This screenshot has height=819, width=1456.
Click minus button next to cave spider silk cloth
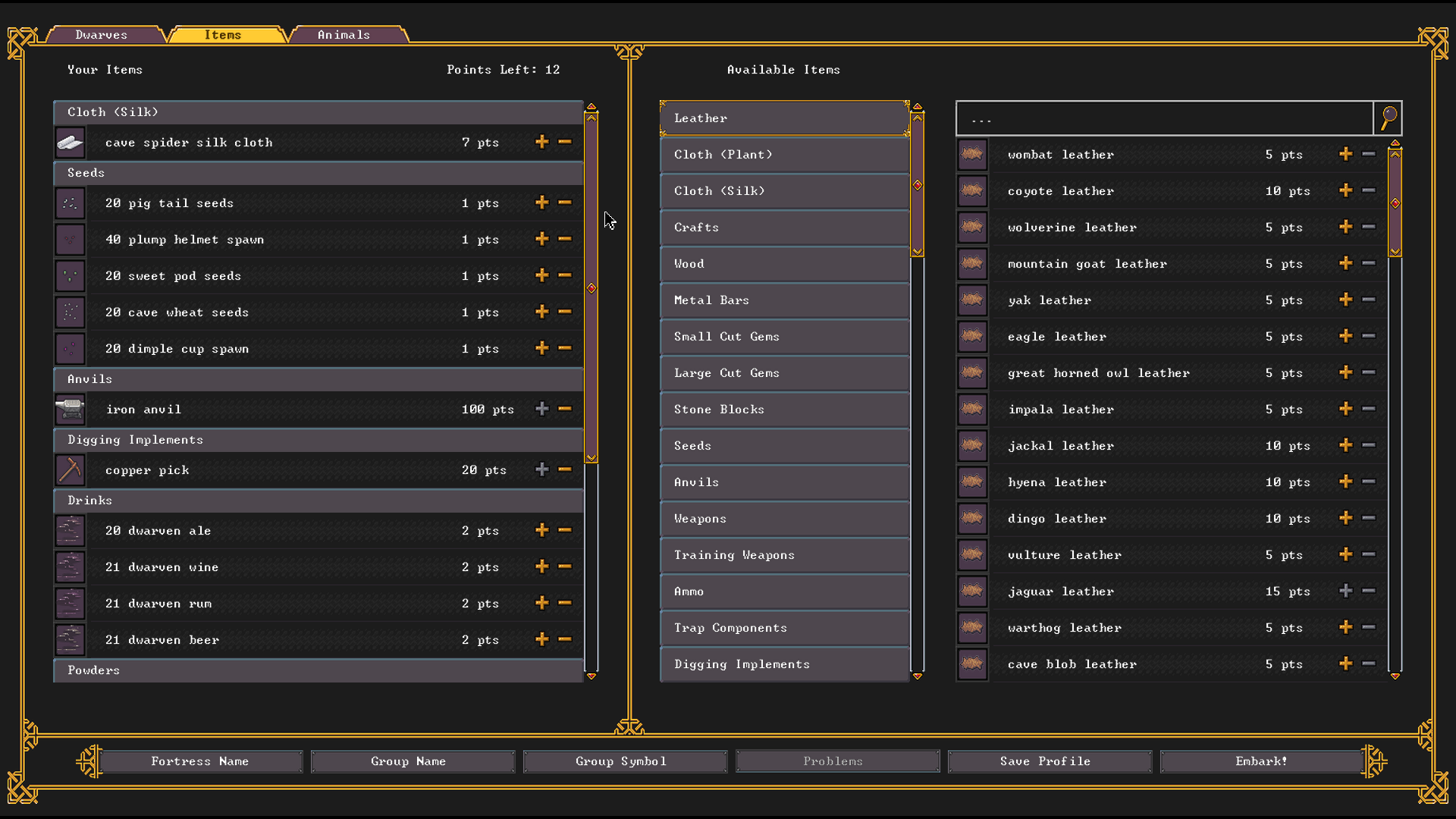tap(565, 142)
